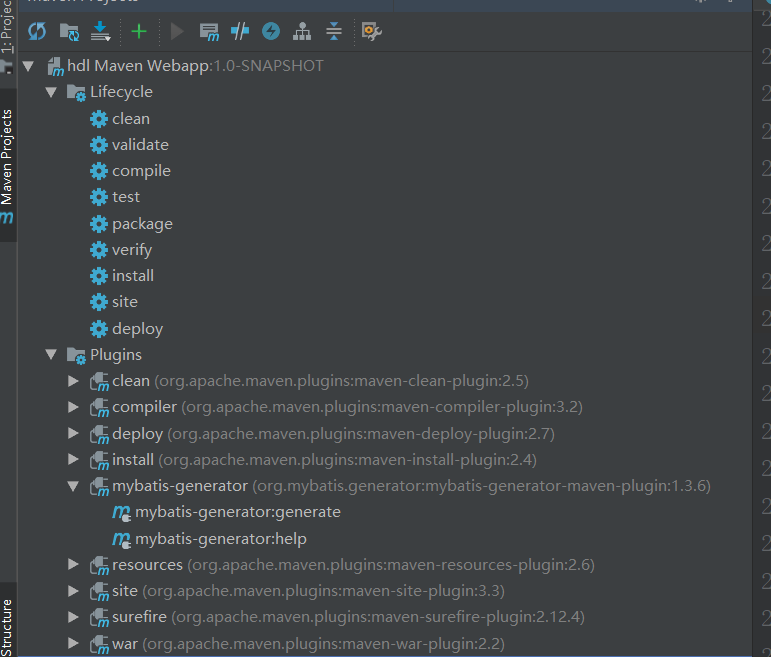Show Maven dependencies diagram icon
Image resolution: width=771 pixels, height=657 pixels.
302,32
